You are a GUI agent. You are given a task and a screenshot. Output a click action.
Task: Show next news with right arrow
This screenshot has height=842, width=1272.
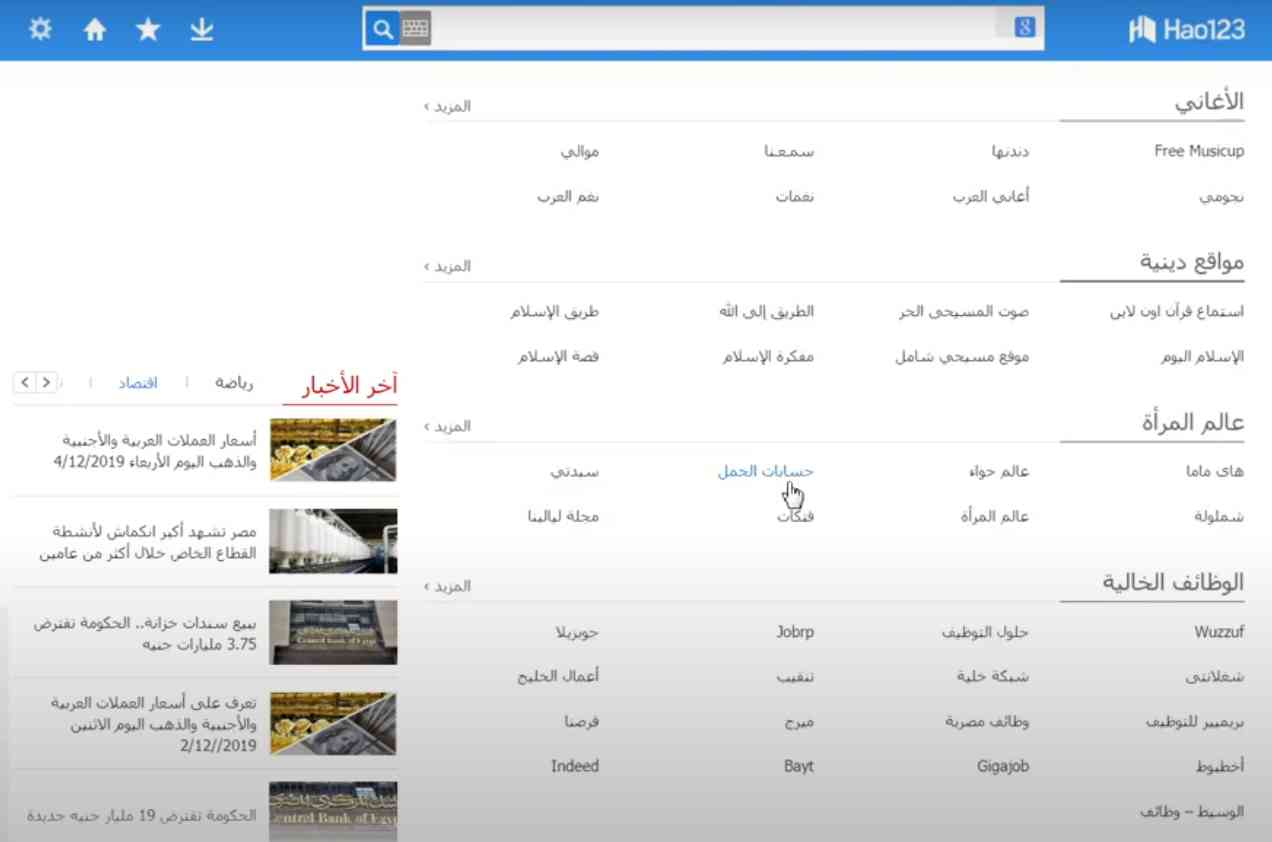coord(46,383)
